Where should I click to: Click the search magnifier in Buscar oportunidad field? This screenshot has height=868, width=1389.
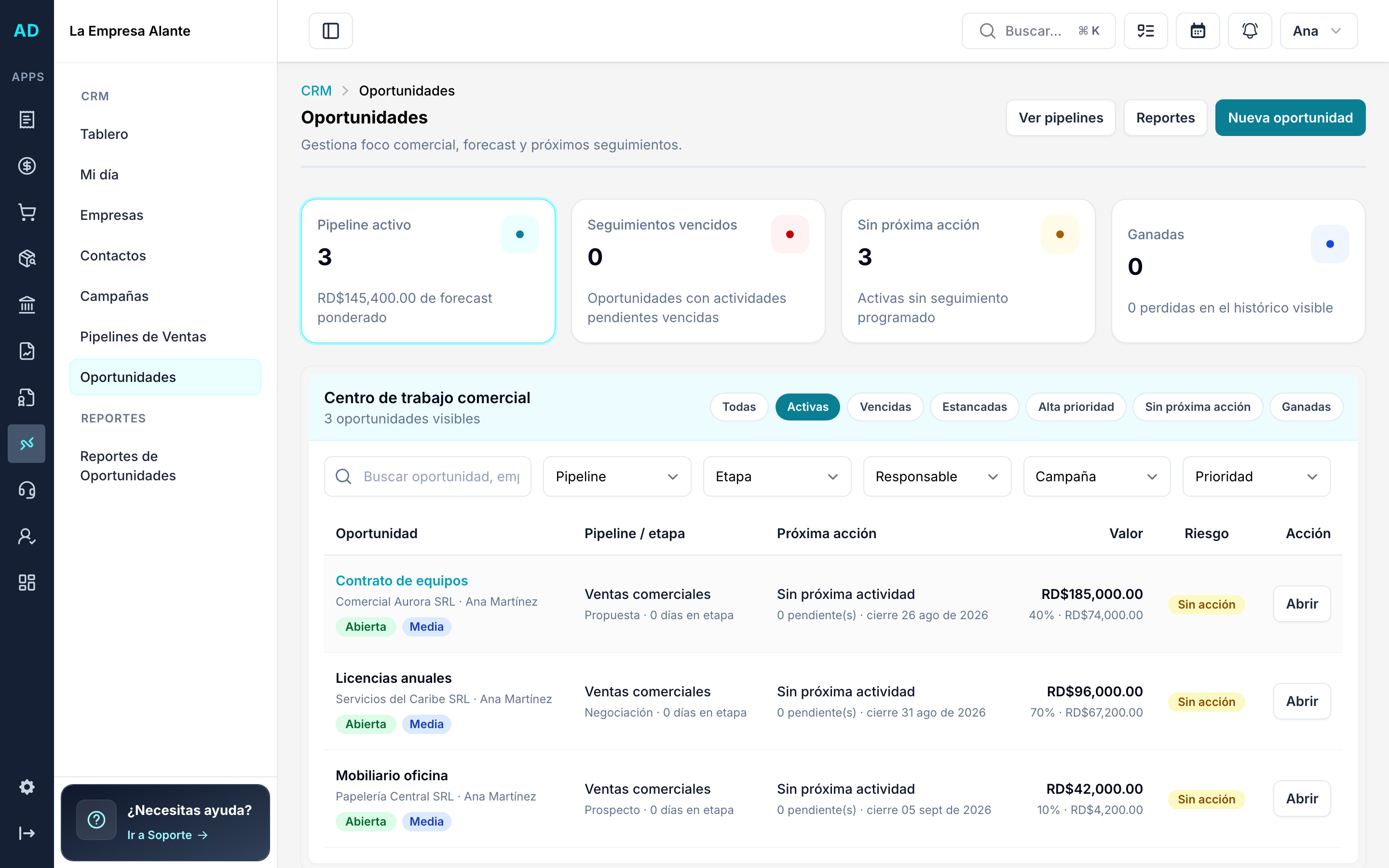[x=343, y=476]
